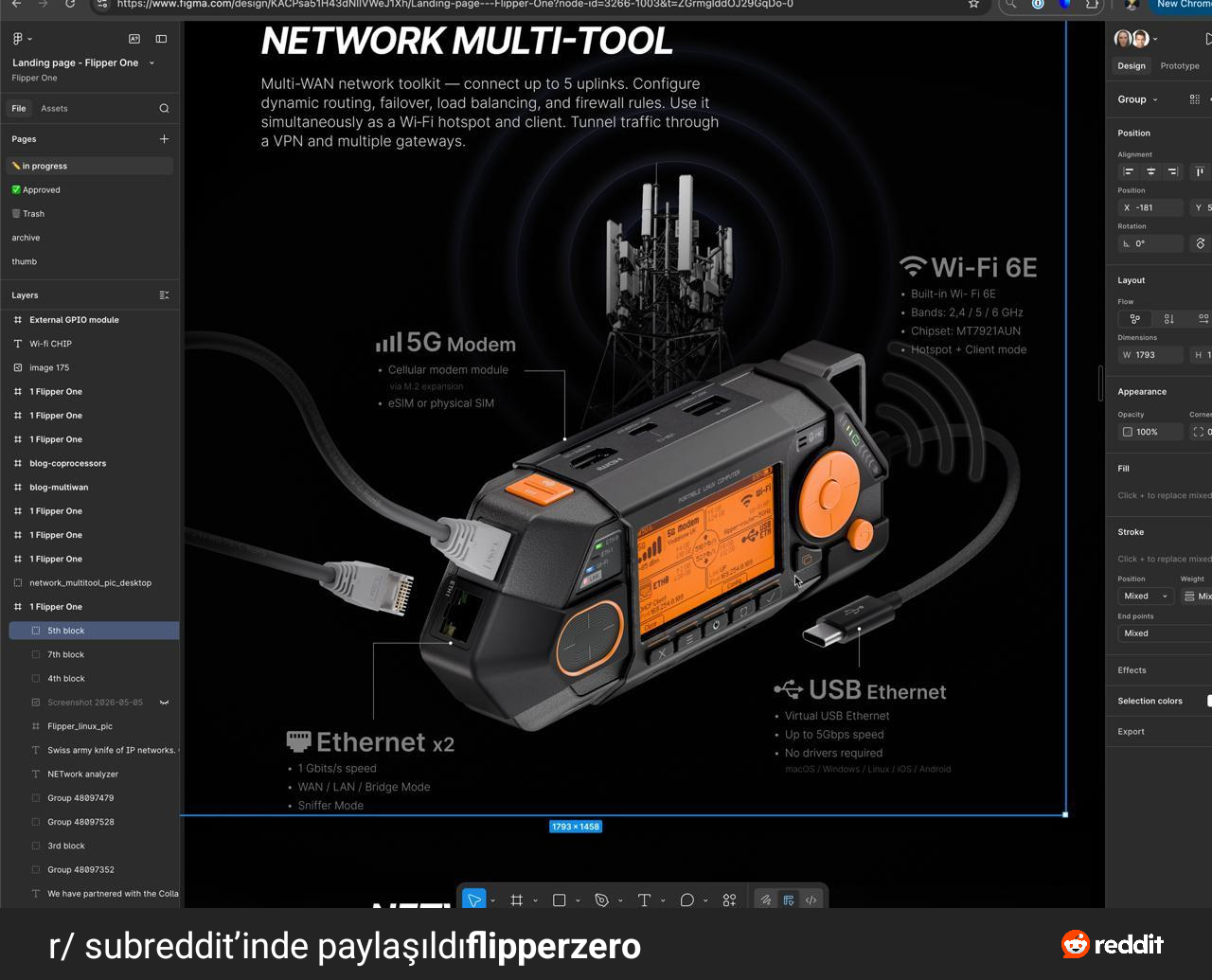Open Move tool options chevron
Image resolution: width=1212 pixels, height=980 pixels.
tap(492, 900)
